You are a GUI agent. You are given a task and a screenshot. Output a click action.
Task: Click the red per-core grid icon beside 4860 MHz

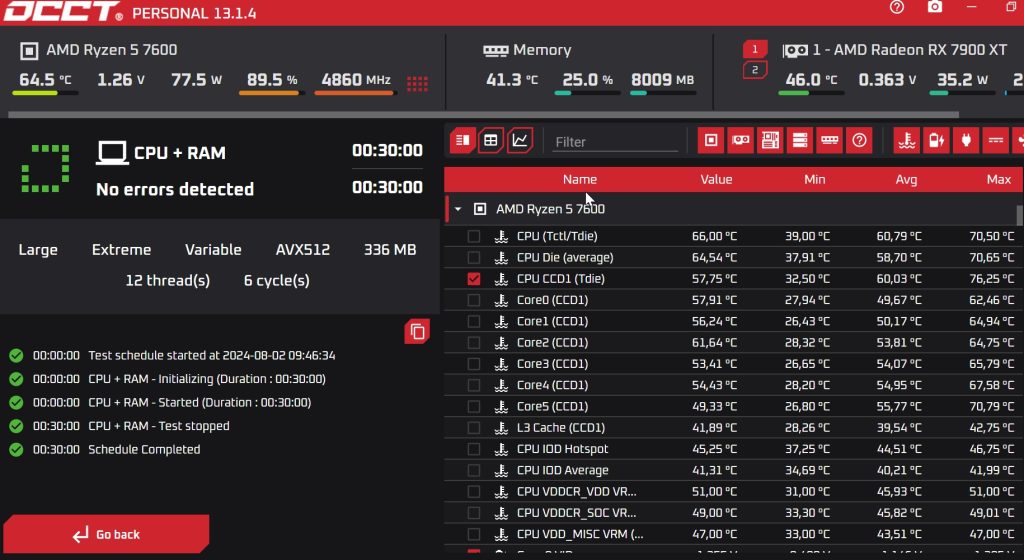pos(417,84)
